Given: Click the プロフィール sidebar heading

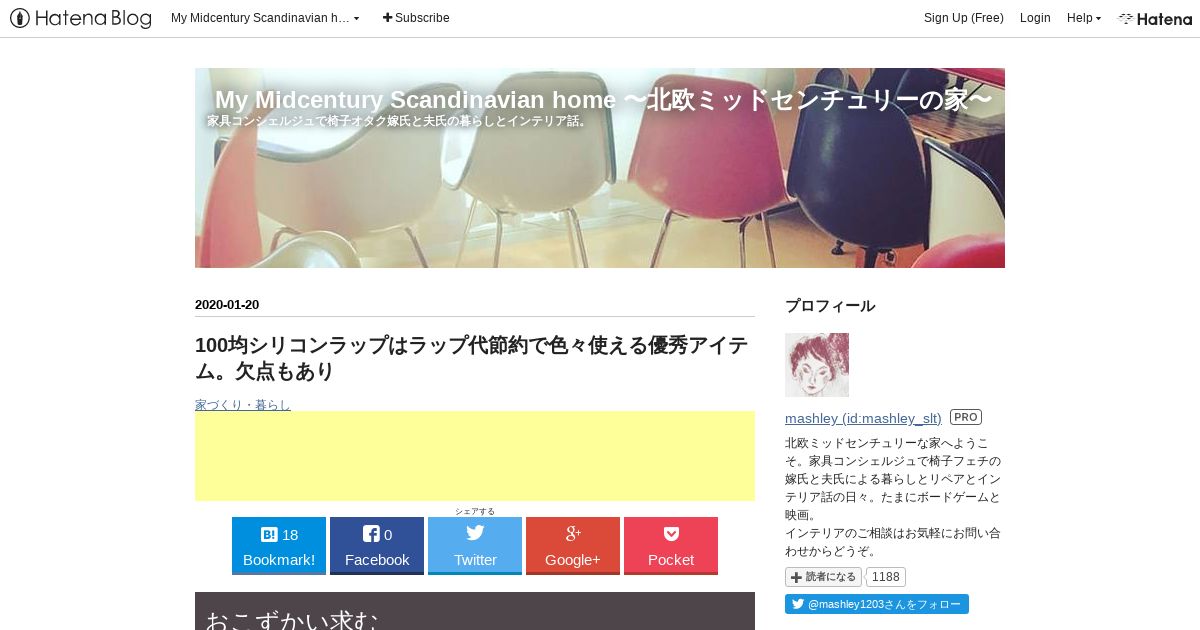Looking at the screenshot, I should [x=830, y=306].
